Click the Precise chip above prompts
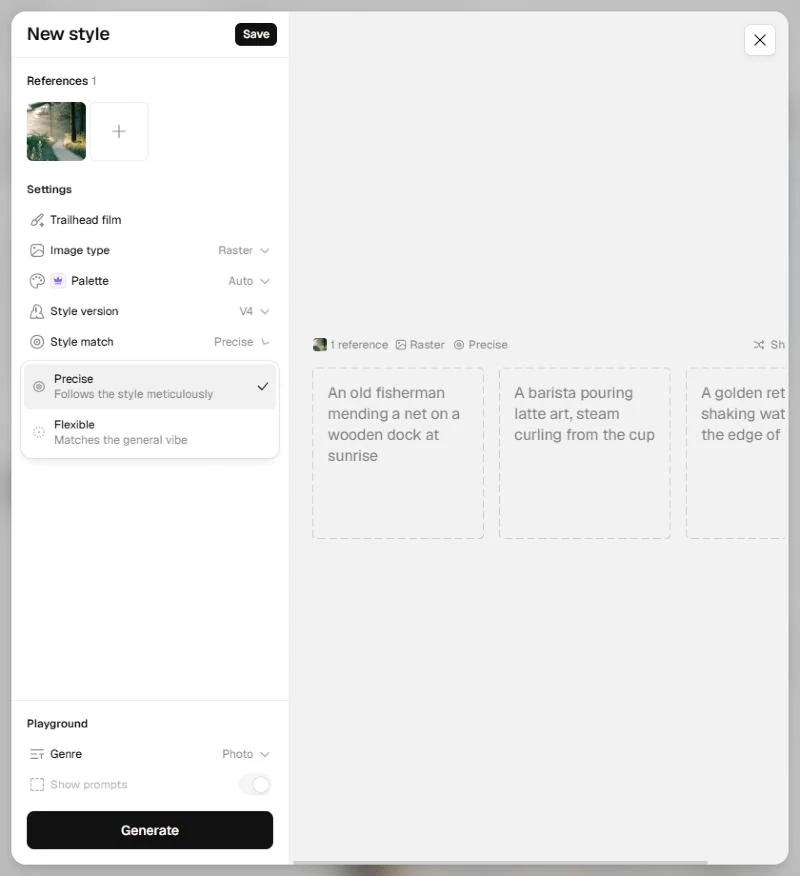 point(480,345)
